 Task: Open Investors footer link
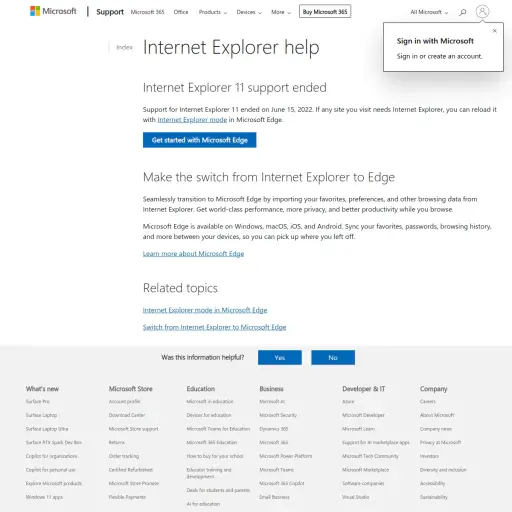pyautogui.click(x=429, y=456)
